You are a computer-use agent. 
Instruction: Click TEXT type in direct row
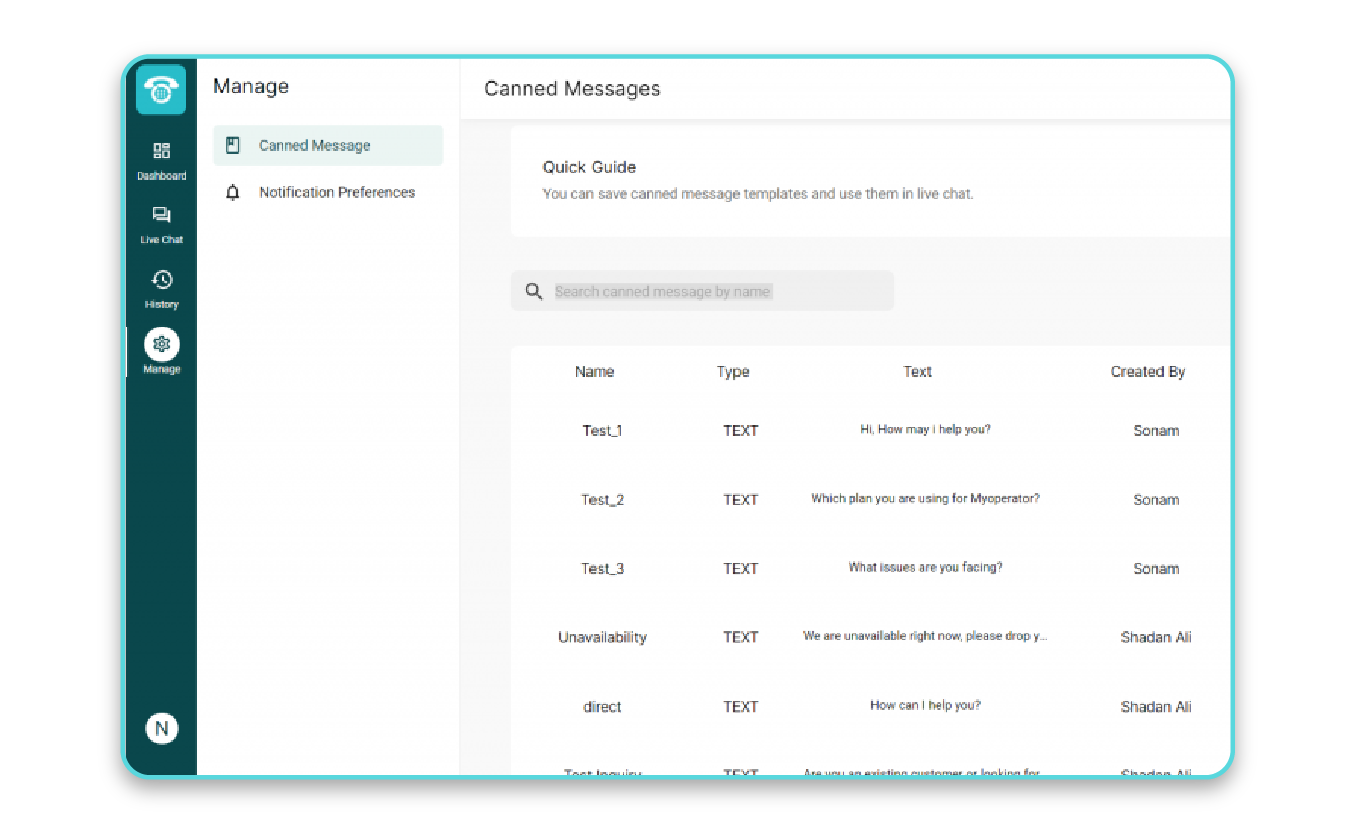click(741, 707)
